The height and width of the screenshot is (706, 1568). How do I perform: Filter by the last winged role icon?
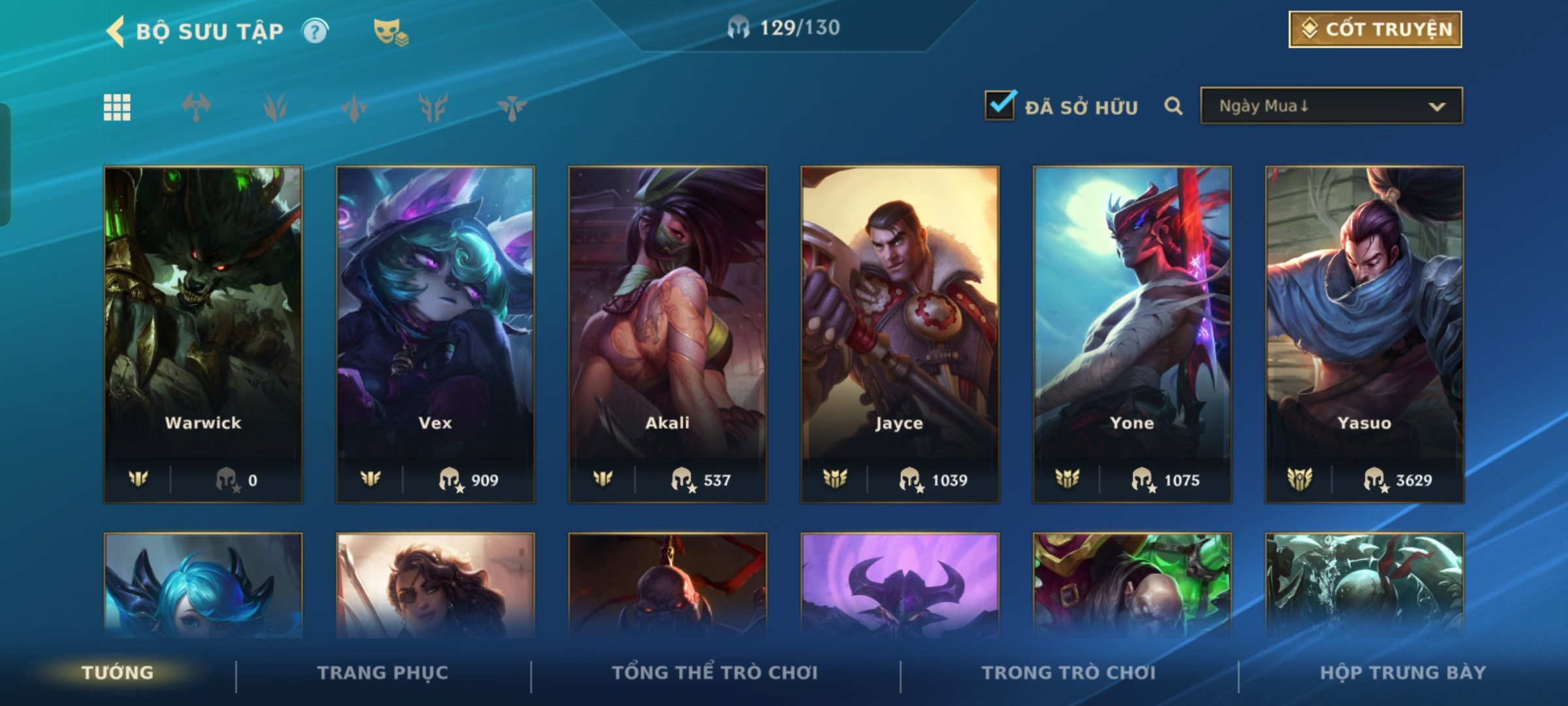pyautogui.click(x=512, y=107)
